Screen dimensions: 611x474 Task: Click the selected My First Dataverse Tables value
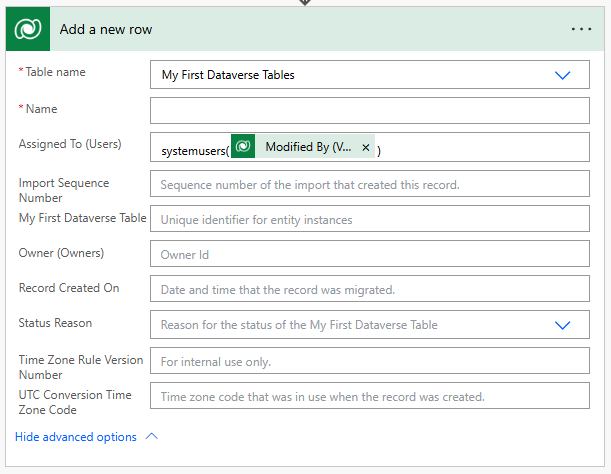click(x=228, y=75)
